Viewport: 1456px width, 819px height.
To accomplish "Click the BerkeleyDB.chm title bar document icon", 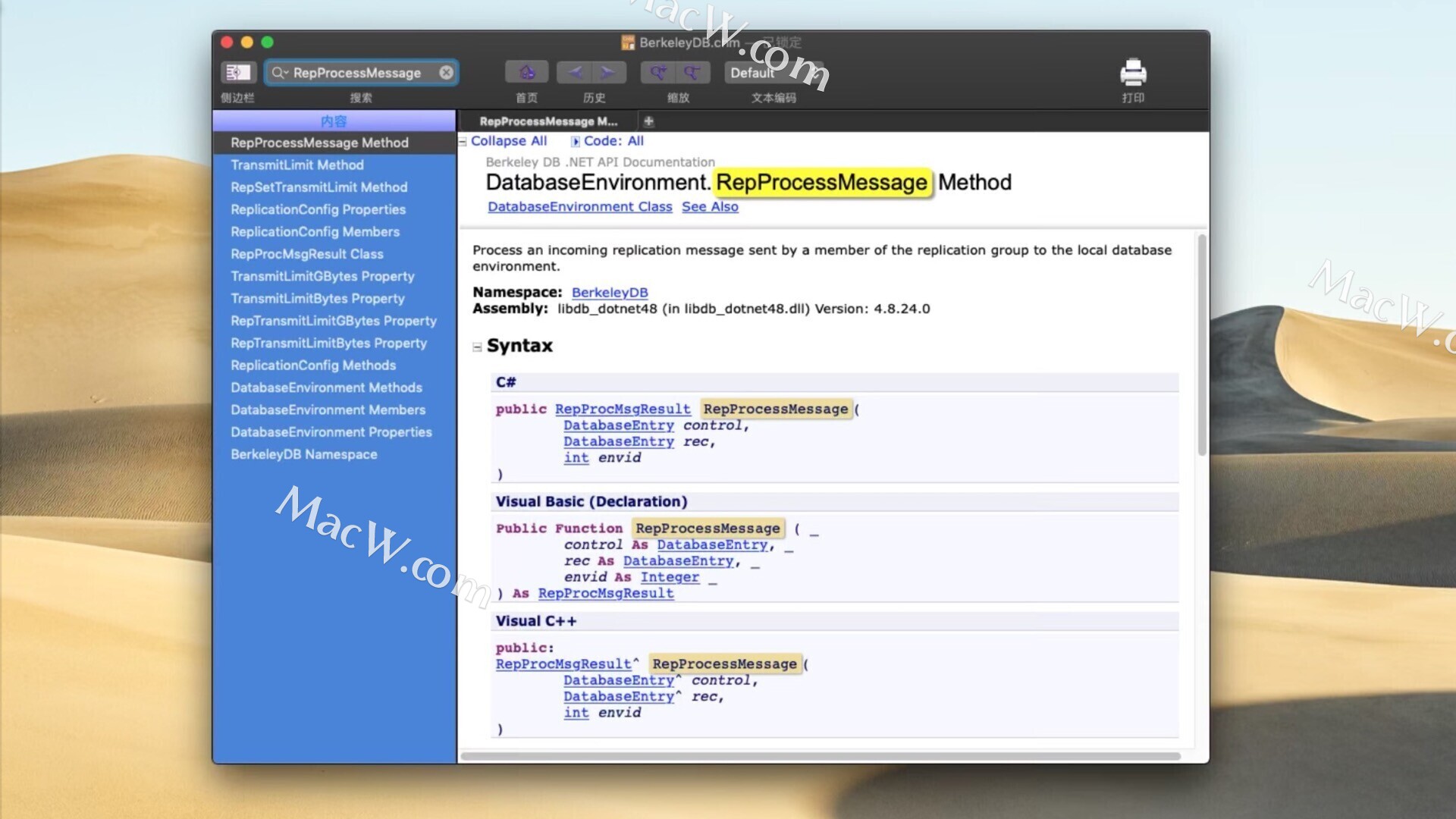I will click(x=628, y=42).
